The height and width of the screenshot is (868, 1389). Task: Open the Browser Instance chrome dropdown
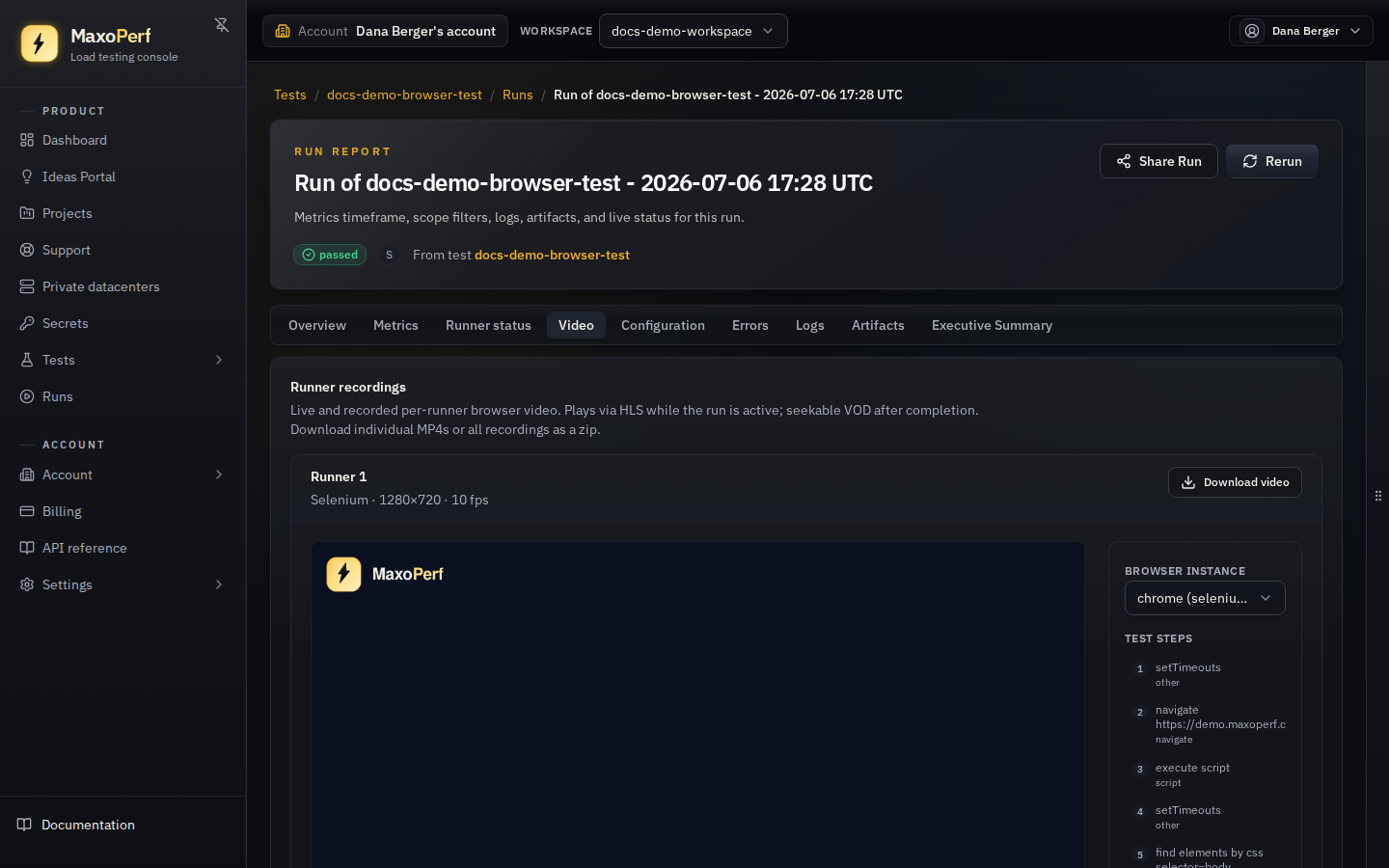click(1205, 598)
